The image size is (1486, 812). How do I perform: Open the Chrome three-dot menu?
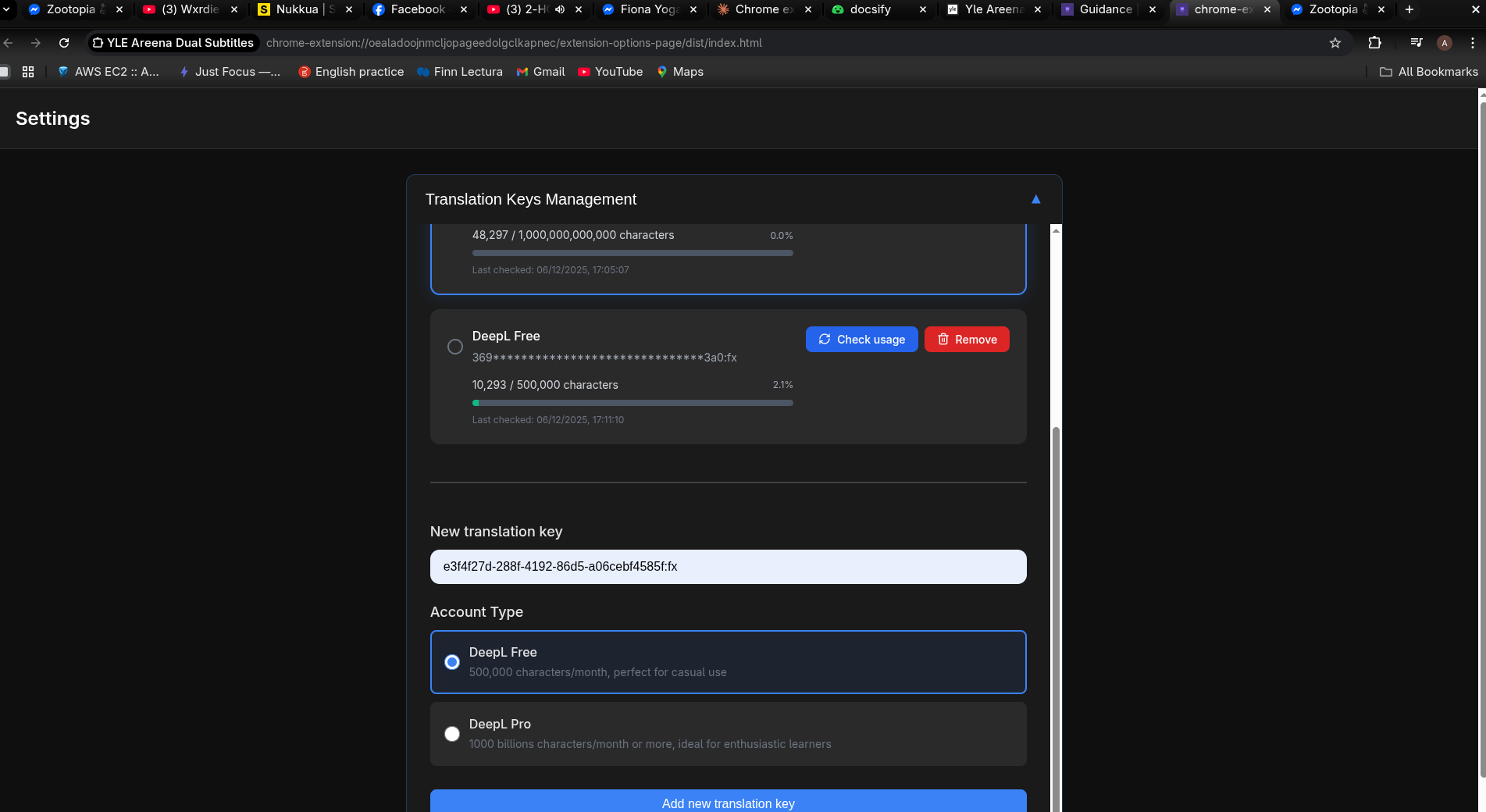coord(1473,43)
